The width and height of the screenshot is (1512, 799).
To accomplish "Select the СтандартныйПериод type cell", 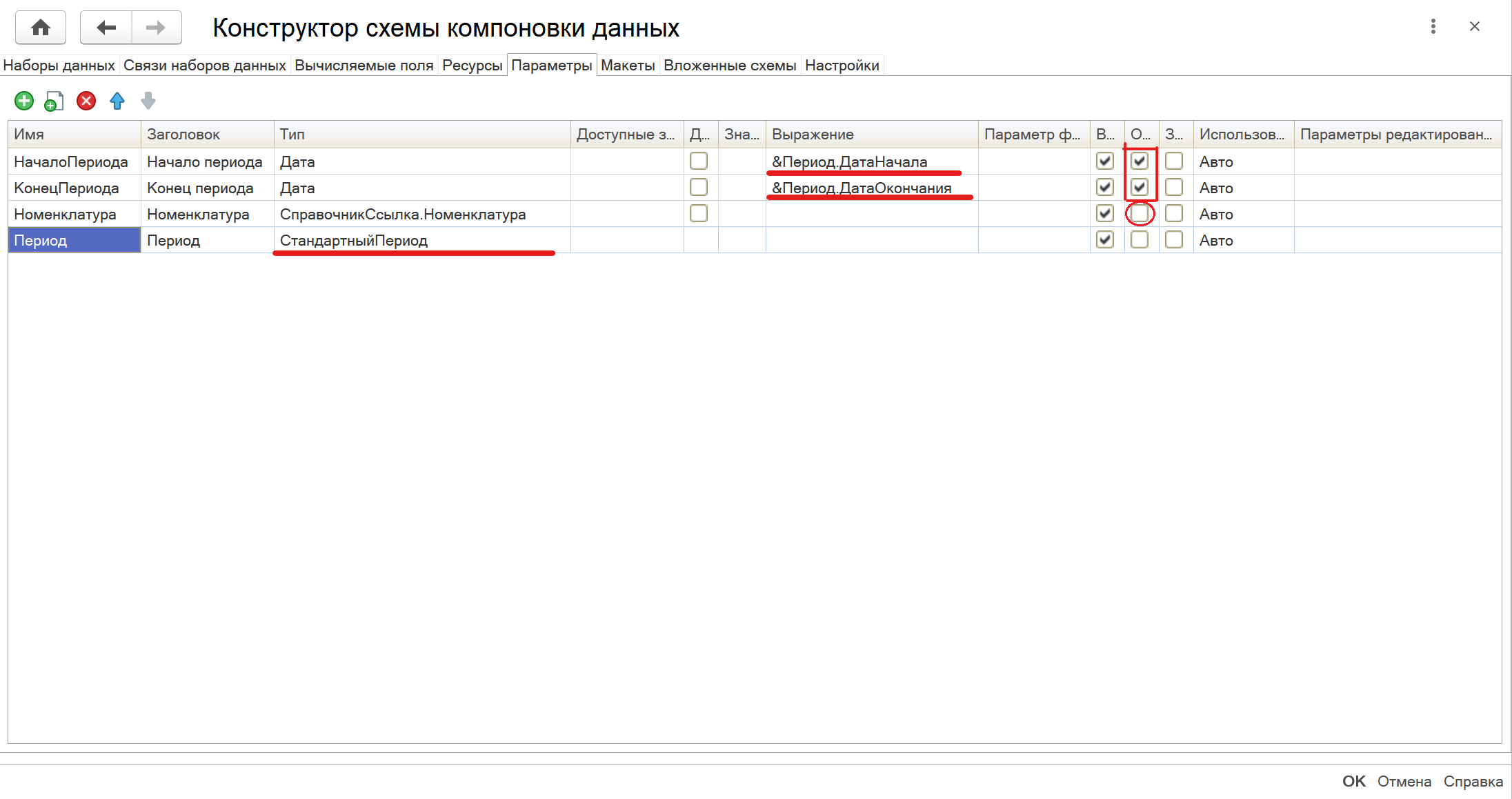I will pos(422,240).
